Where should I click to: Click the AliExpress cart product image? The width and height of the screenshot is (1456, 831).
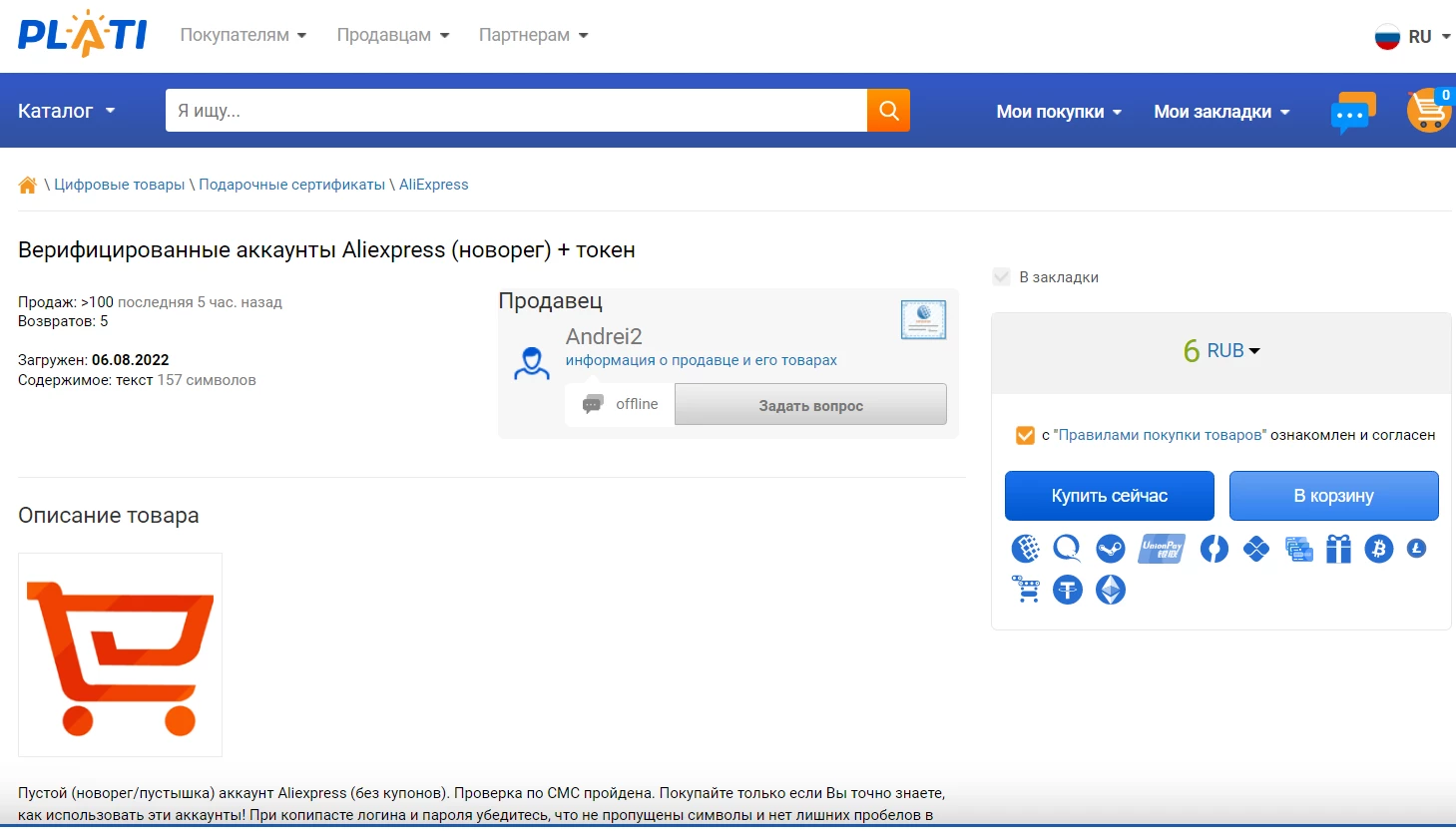tap(120, 655)
